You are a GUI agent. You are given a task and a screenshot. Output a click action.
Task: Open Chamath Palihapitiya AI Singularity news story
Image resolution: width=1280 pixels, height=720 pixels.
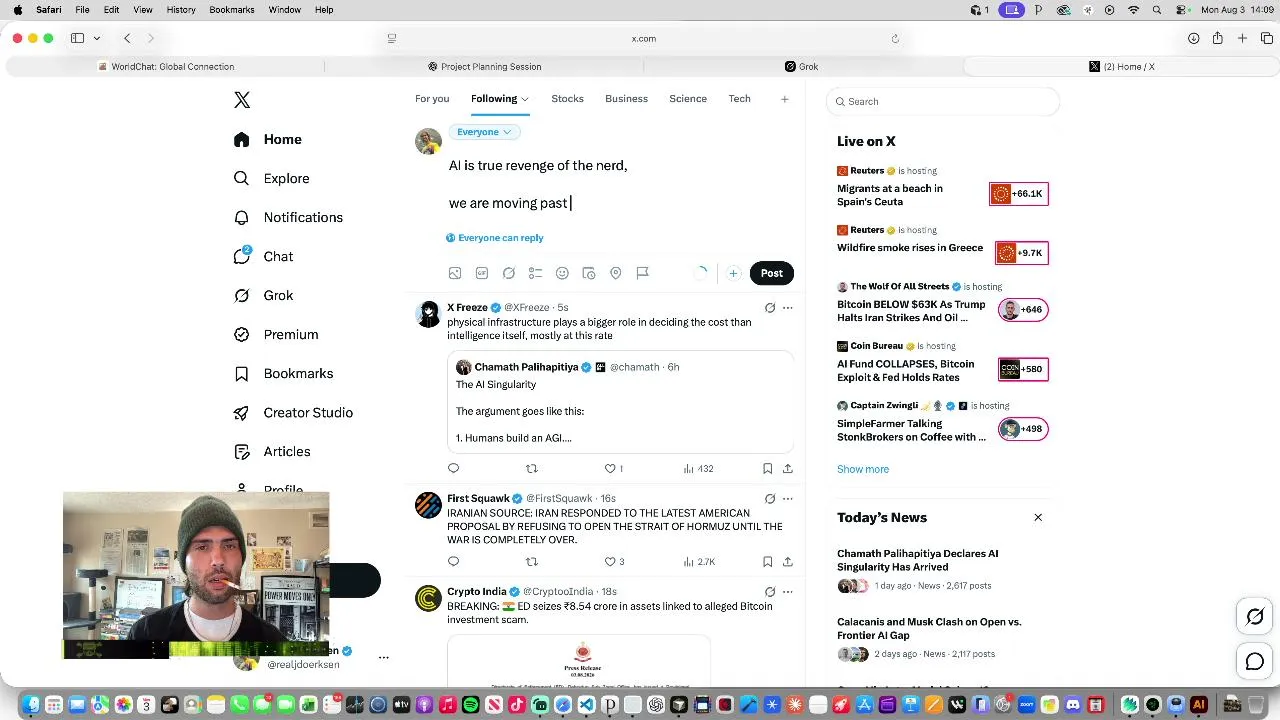click(x=942, y=569)
